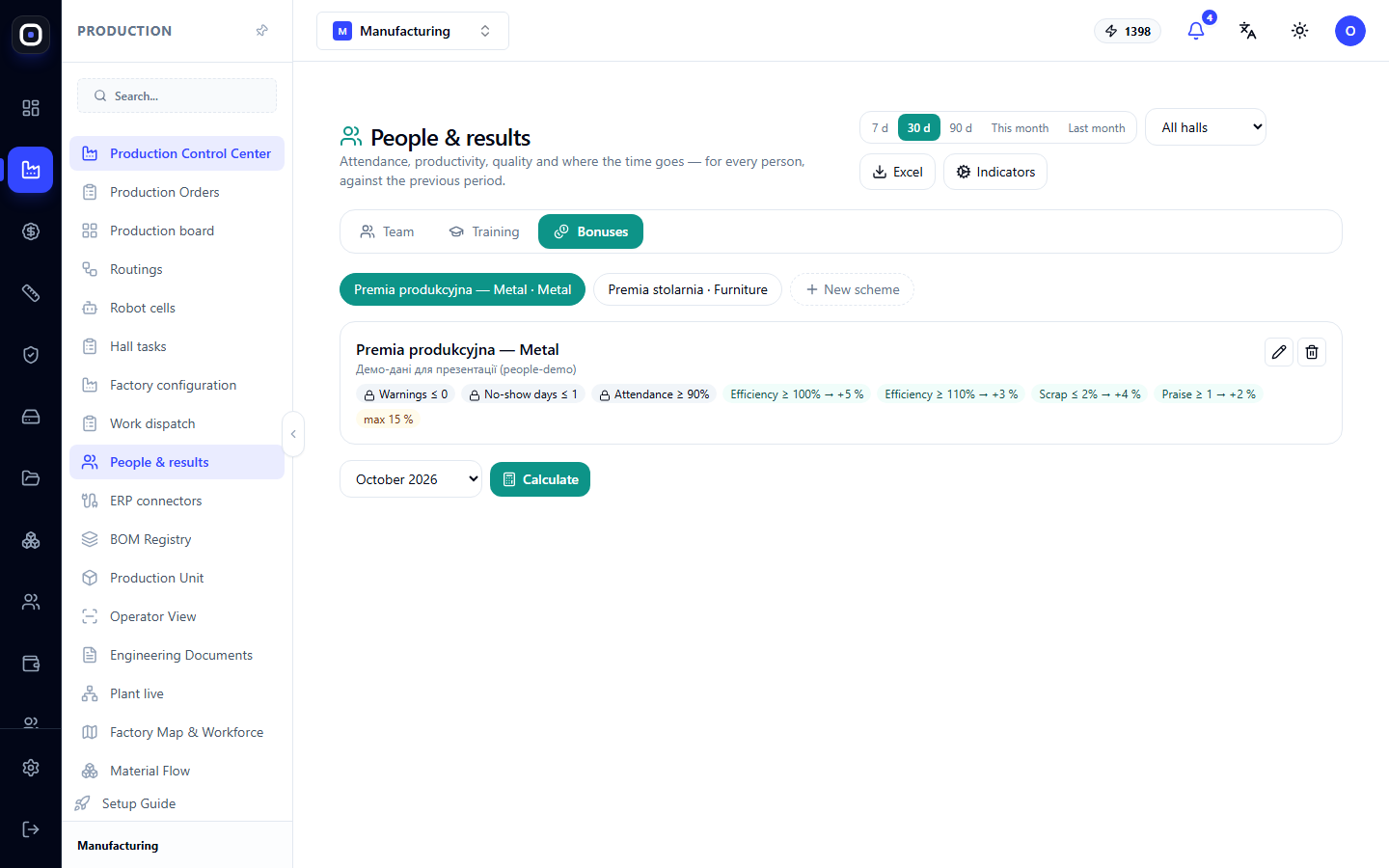Set the period to Last month

1097,127
